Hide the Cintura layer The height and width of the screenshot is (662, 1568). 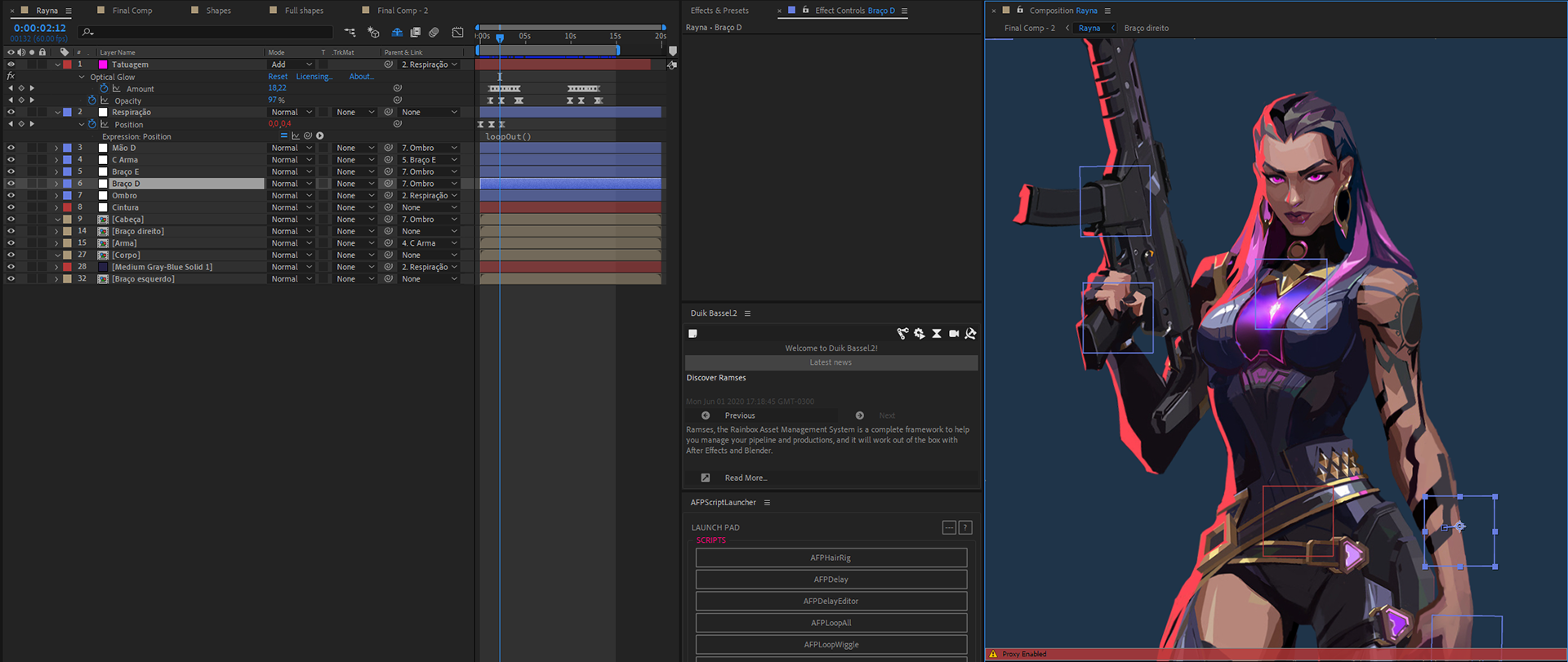click(x=11, y=207)
